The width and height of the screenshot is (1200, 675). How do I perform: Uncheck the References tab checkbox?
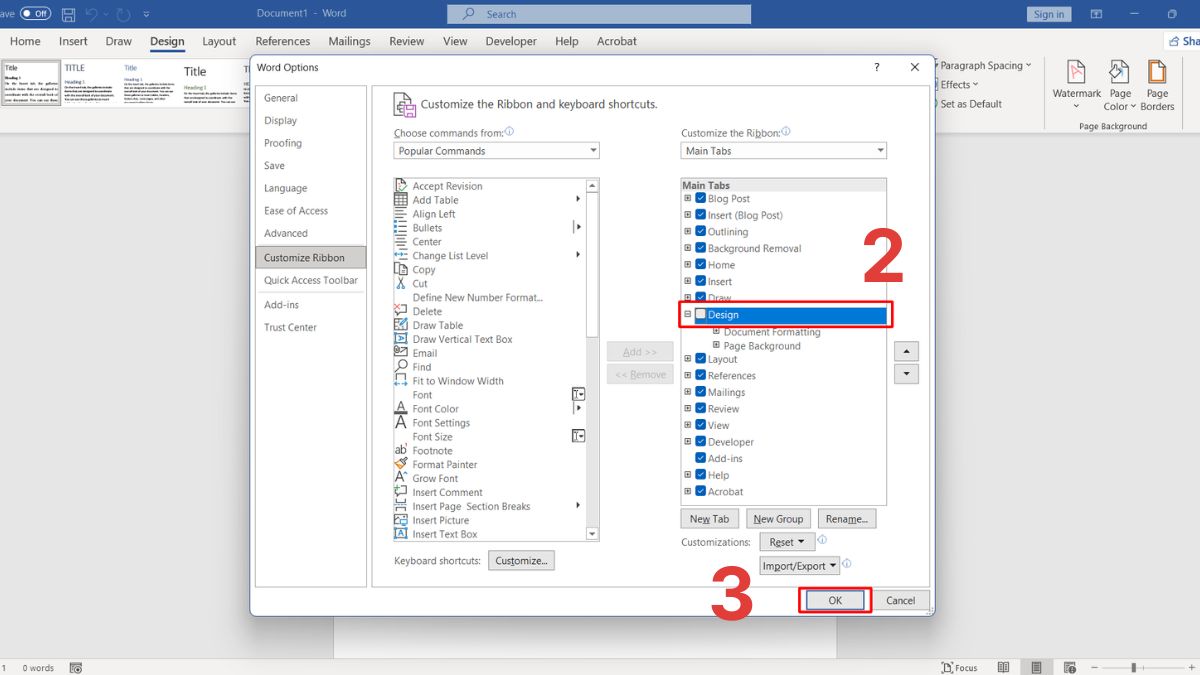[x=701, y=376]
